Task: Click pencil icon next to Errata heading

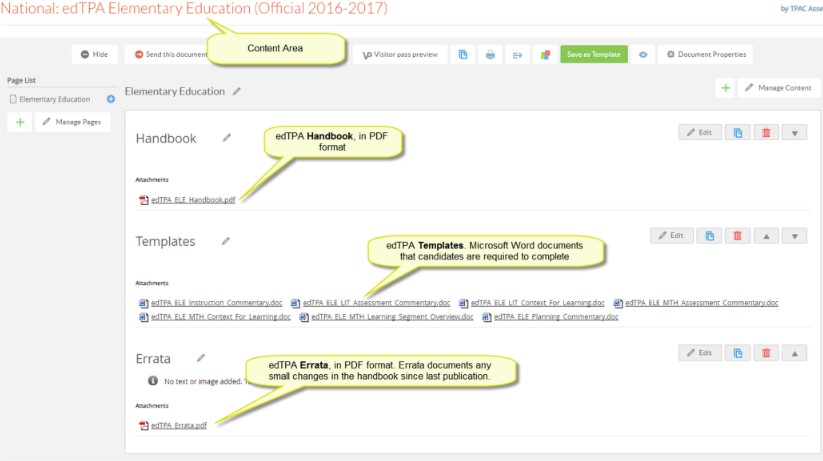Action: 201,358
